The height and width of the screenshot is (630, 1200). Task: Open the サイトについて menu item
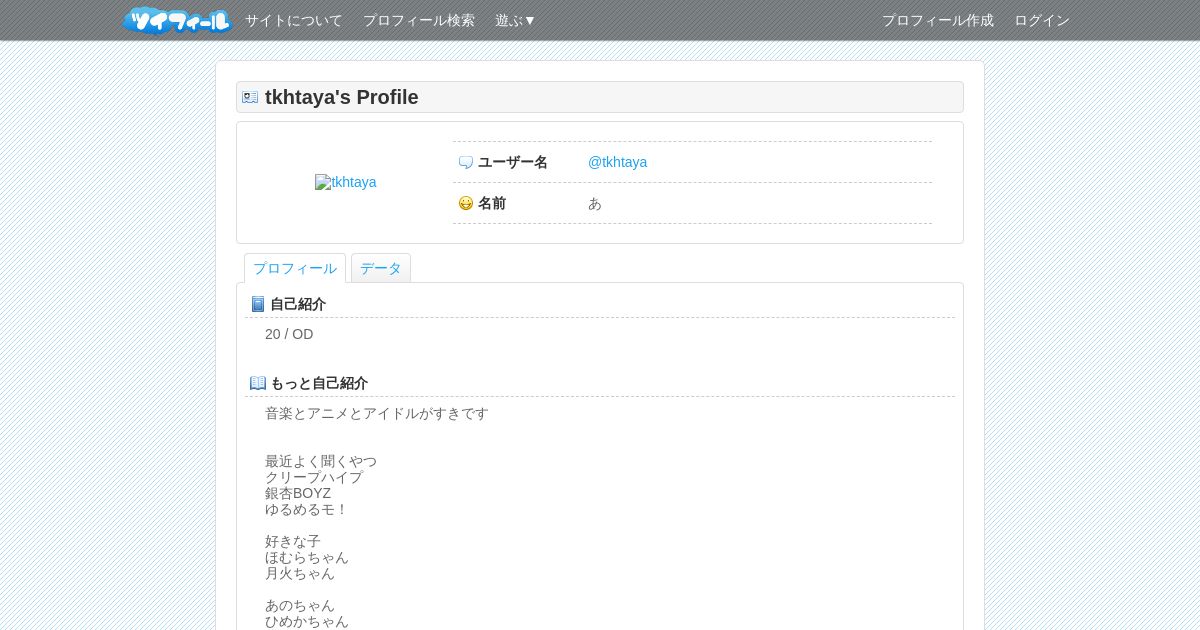point(294,20)
